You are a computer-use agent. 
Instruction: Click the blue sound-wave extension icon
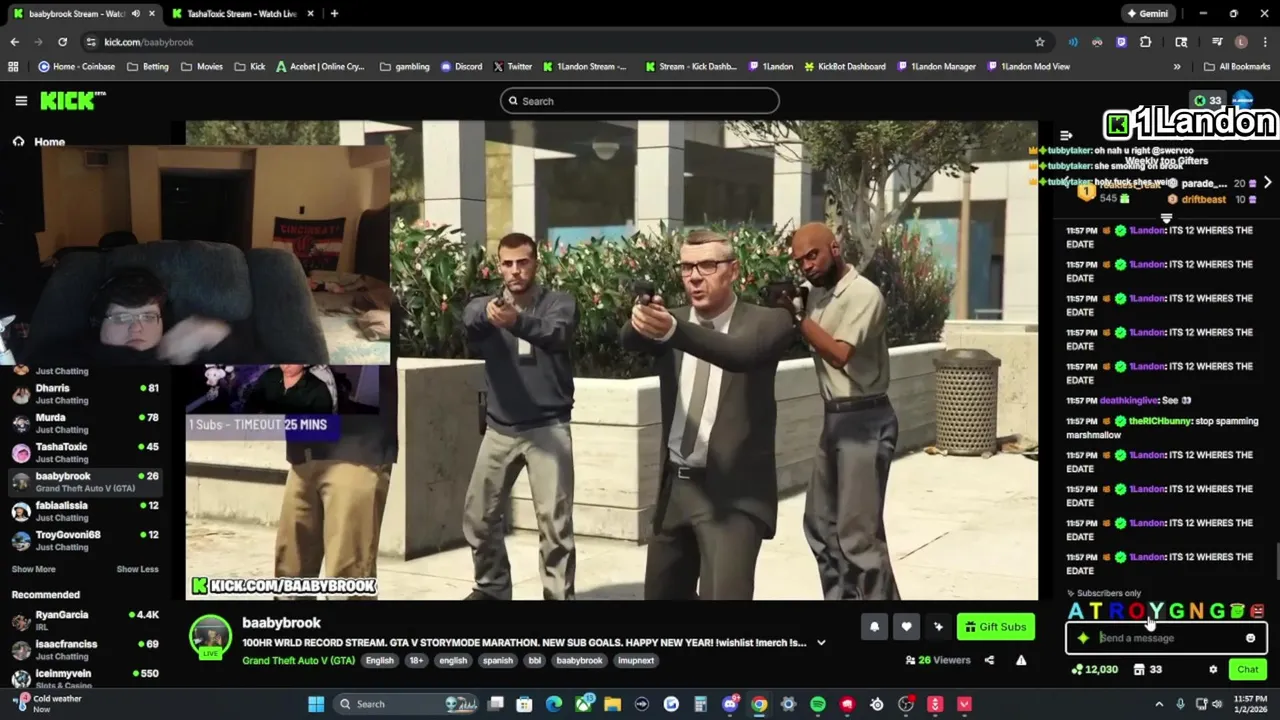(x=1073, y=42)
